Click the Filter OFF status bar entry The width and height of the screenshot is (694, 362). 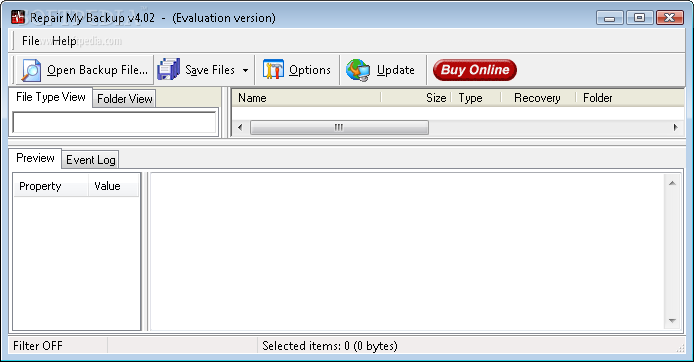(x=38, y=346)
